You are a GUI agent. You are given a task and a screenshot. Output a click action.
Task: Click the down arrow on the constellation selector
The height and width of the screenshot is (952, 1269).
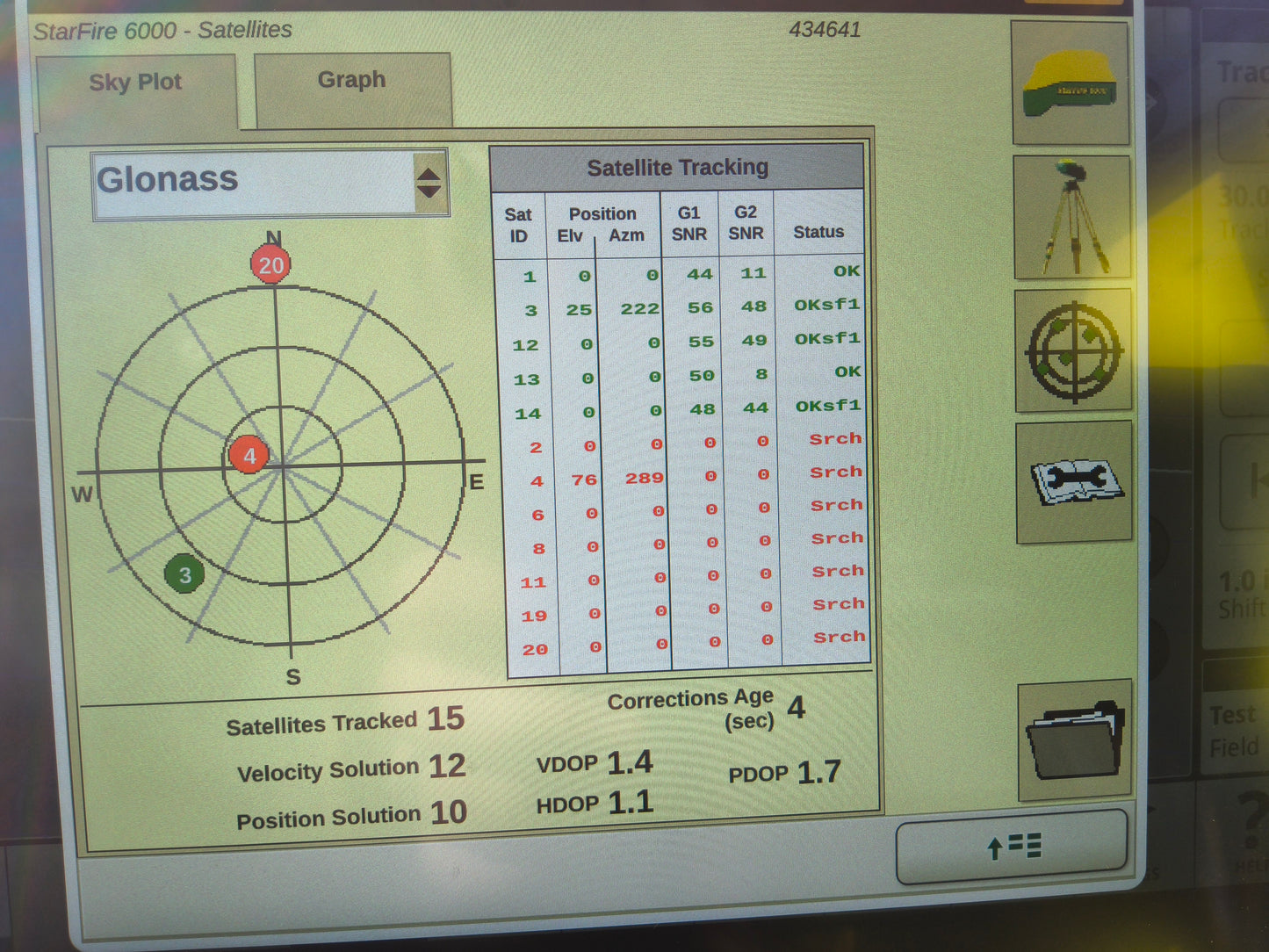[429, 190]
